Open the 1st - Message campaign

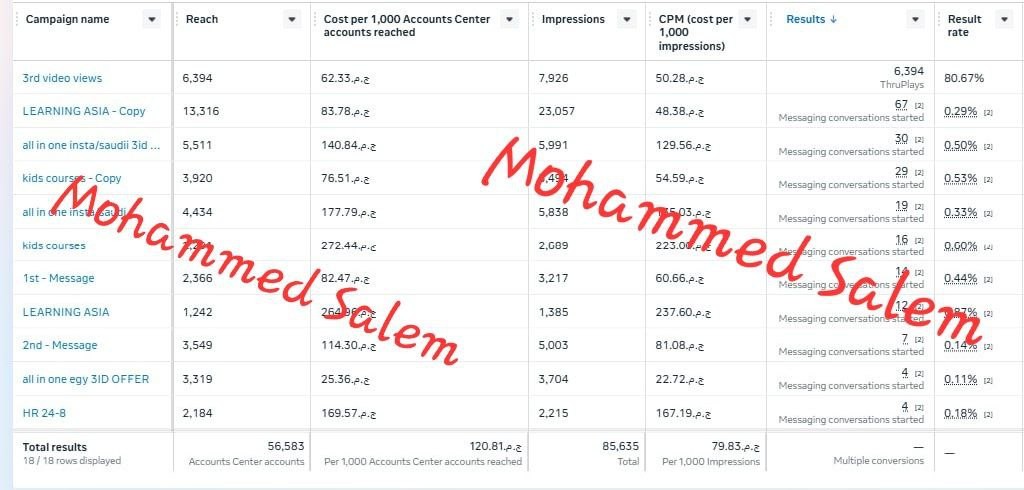(x=58, y=278)
